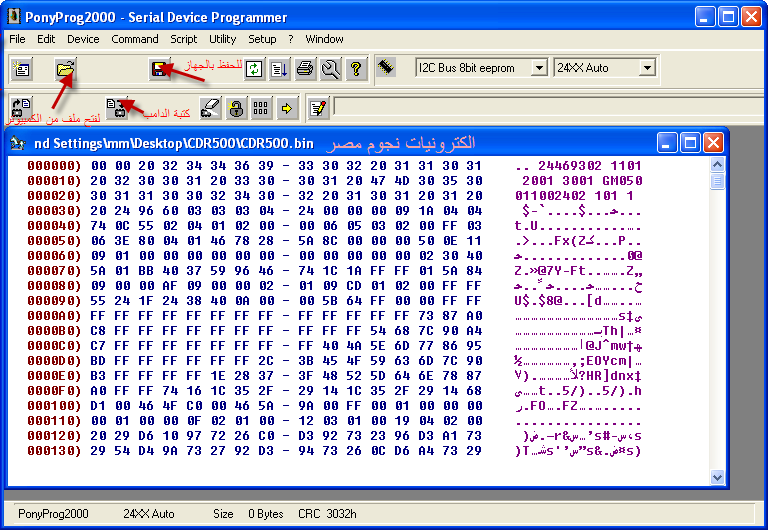Click the Read Device toolbar icon
Image resolution: width=768 pixels, height=530 pixels.
[x=22, y=107]
